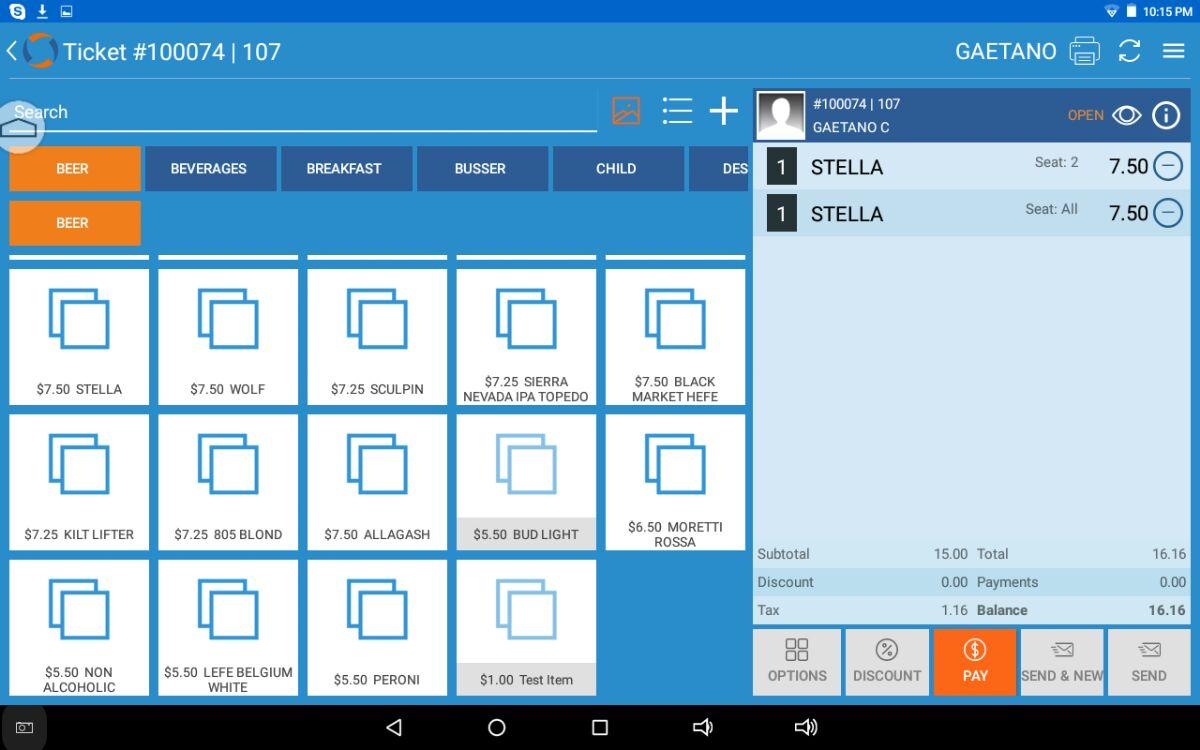Add $5.50 BUD LIGHT item
Screen dimensions: 1200x750
coord(526,482)
